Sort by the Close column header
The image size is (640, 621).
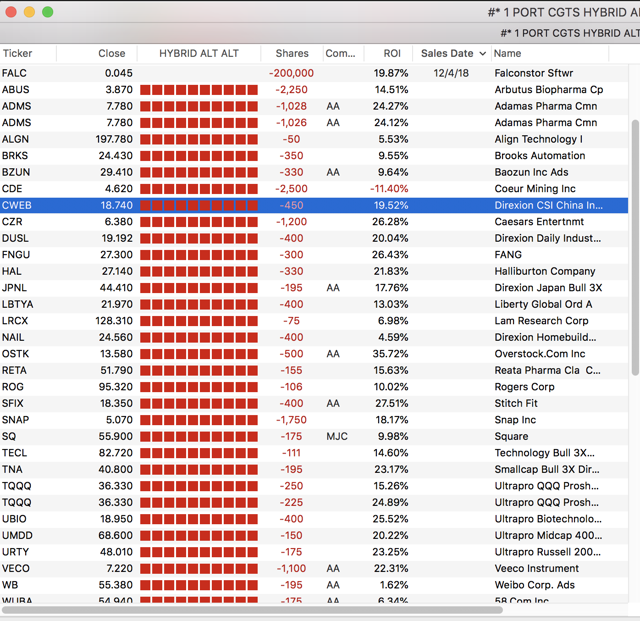[x=111, y=53]
